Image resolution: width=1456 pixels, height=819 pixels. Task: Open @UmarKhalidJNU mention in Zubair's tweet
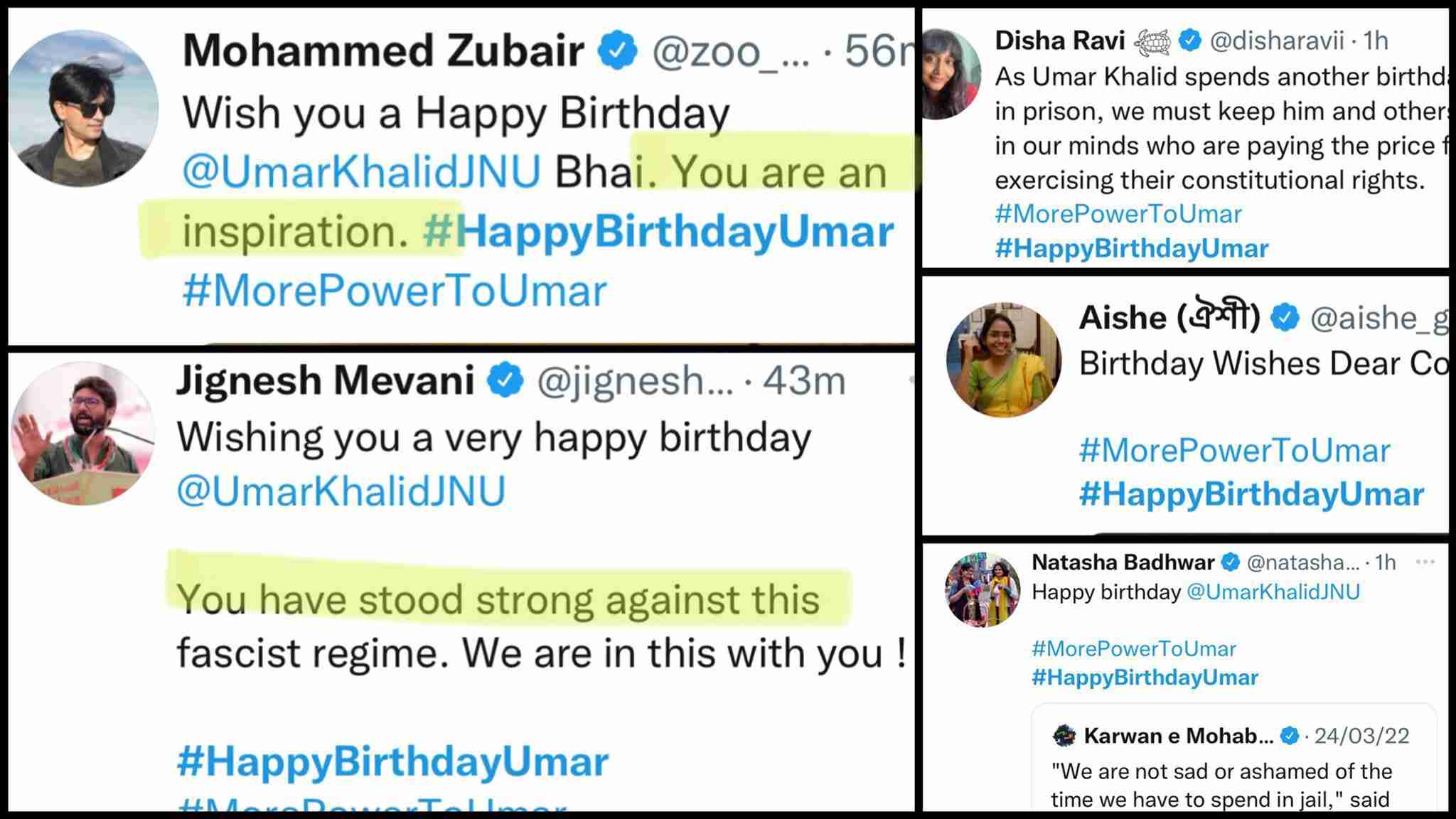[361, 172]
